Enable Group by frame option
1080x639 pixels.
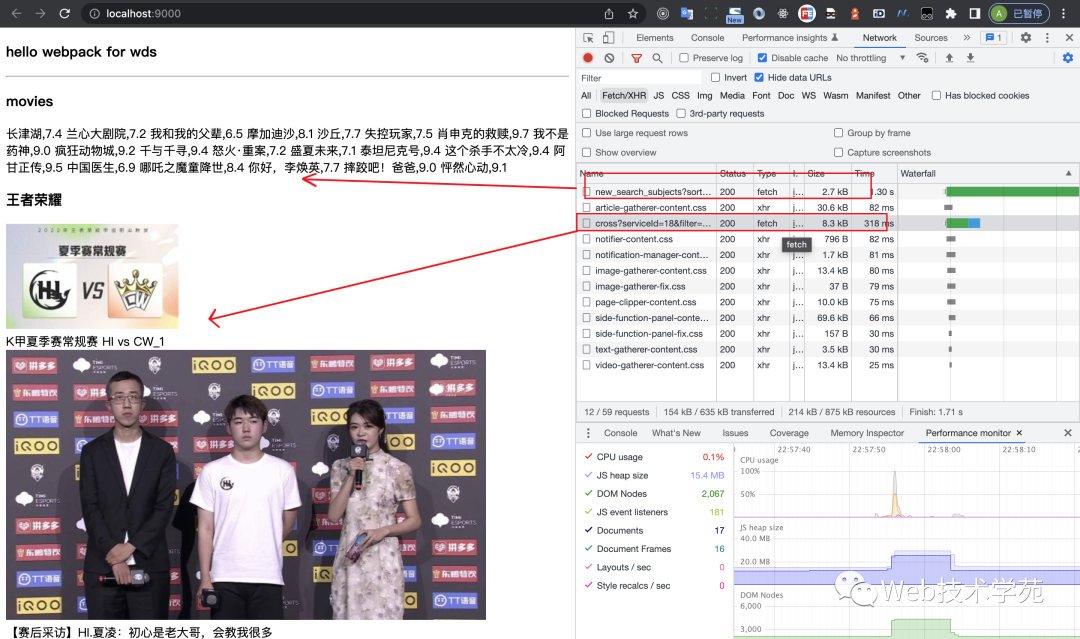pyautogui.click(x=838, y=133)
